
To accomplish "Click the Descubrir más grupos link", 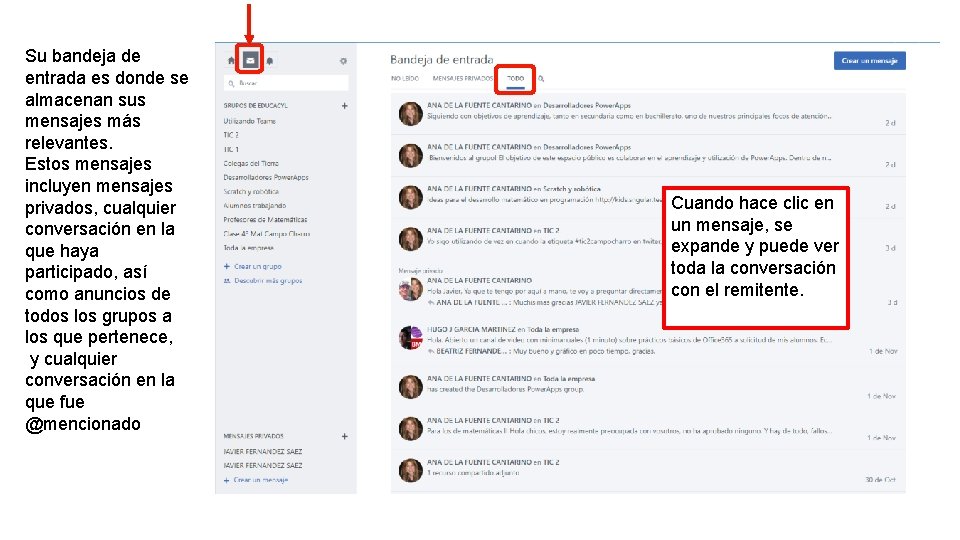I will tap(263, 280).
